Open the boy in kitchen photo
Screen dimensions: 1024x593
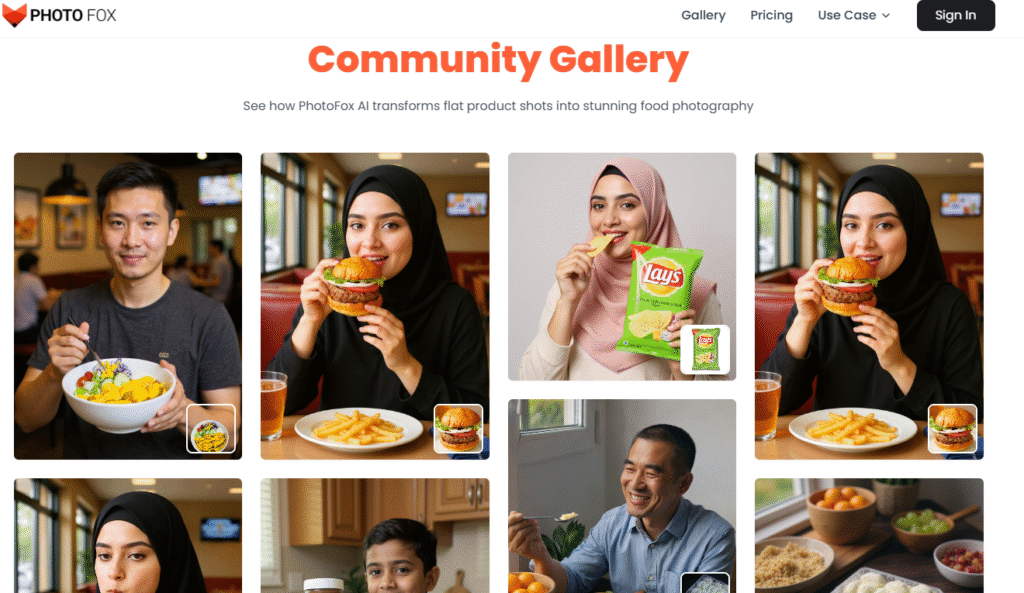375,536
